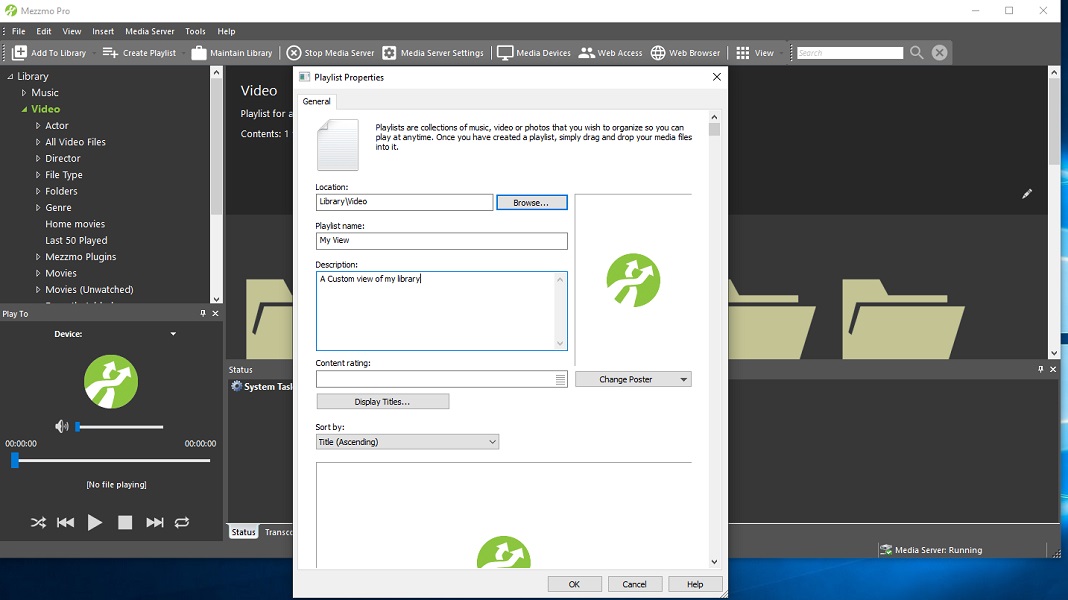Image resolution: width=1068 pixels, height=600 pixels.
Task: Click the dialog's vertical scrollbar down arrow
Action: (714, 562)
